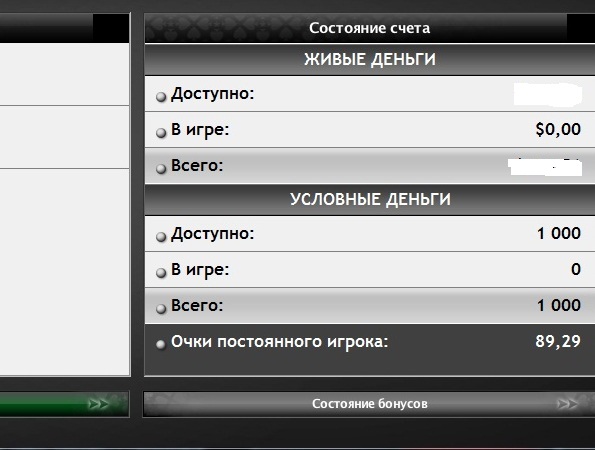
Task: Select the 0 value in play money В игре
Action: tap(576, 269)
